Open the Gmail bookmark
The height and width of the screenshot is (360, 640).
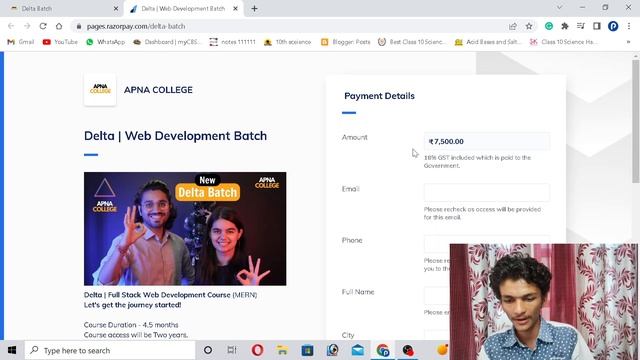[21, 42]
